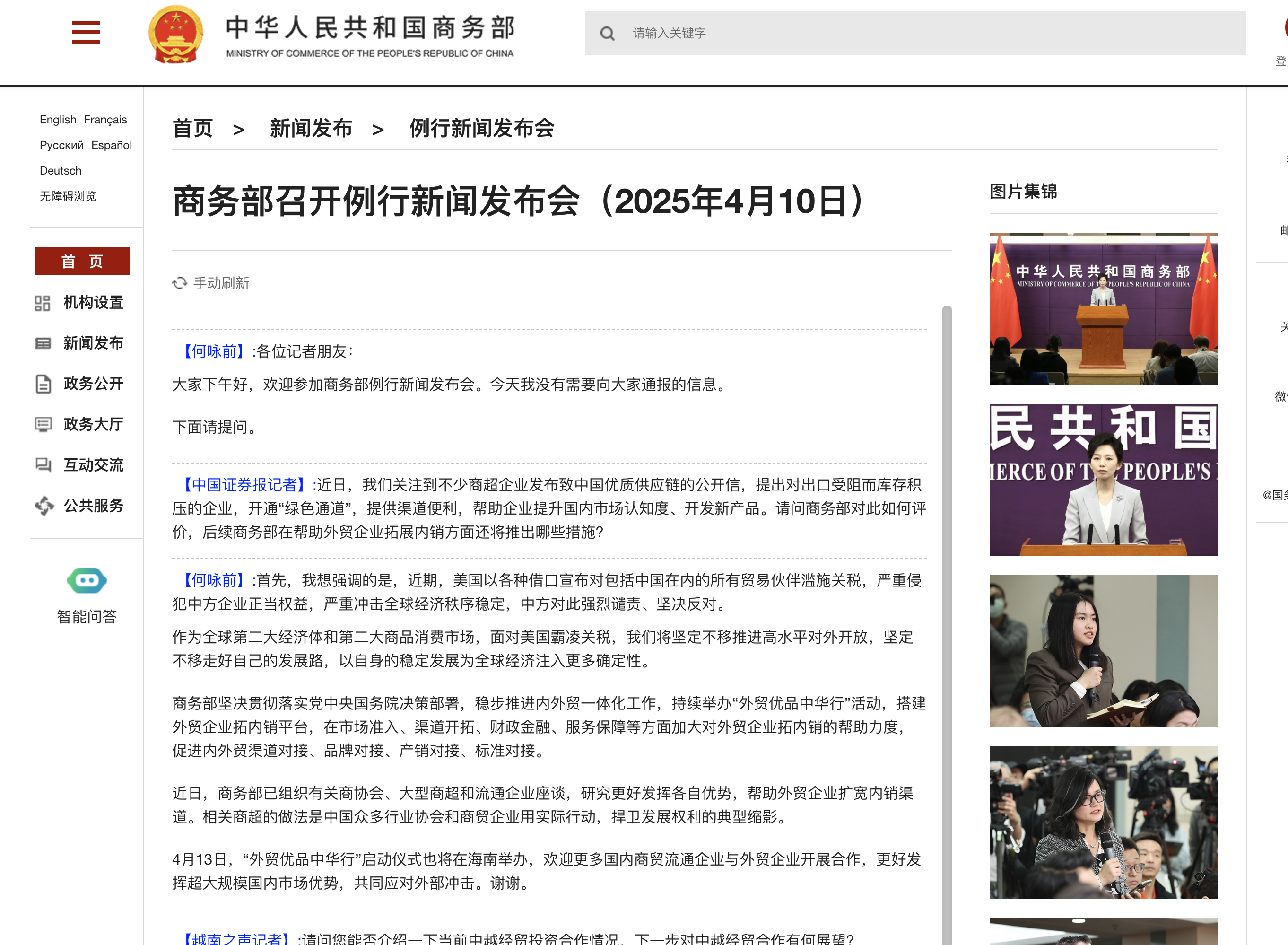Viewport: 1288px width, 945px height.
Task: Switch language to Français
Action: click(105, 120)
